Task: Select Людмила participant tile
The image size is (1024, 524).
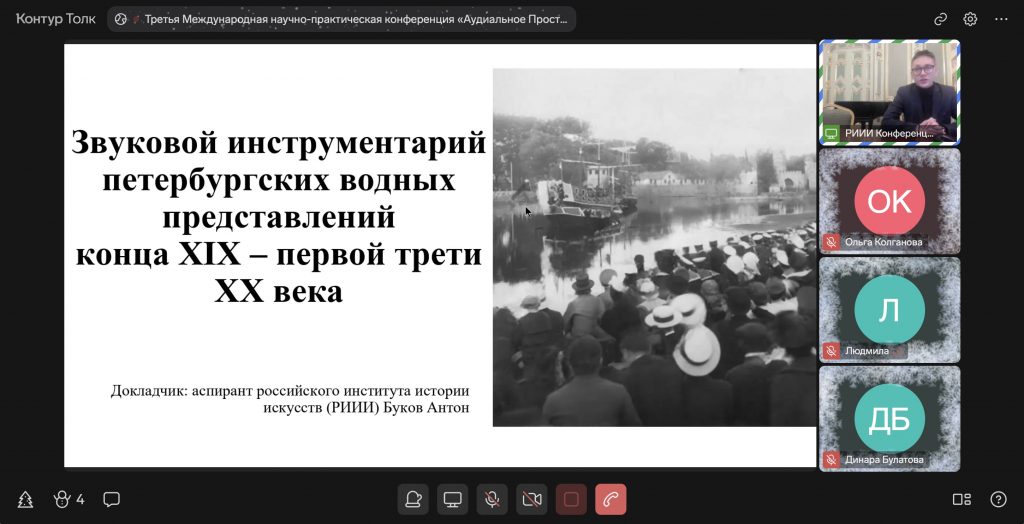Action: (x=889, y=309)
